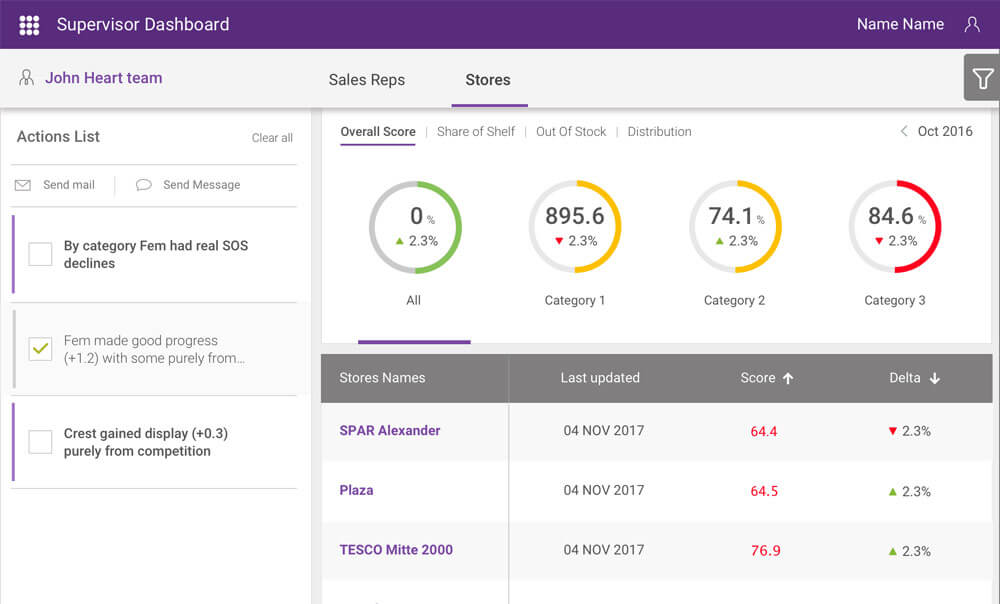
Task: Click the Category 3 label under the gauge
Action: click(895, 300)
